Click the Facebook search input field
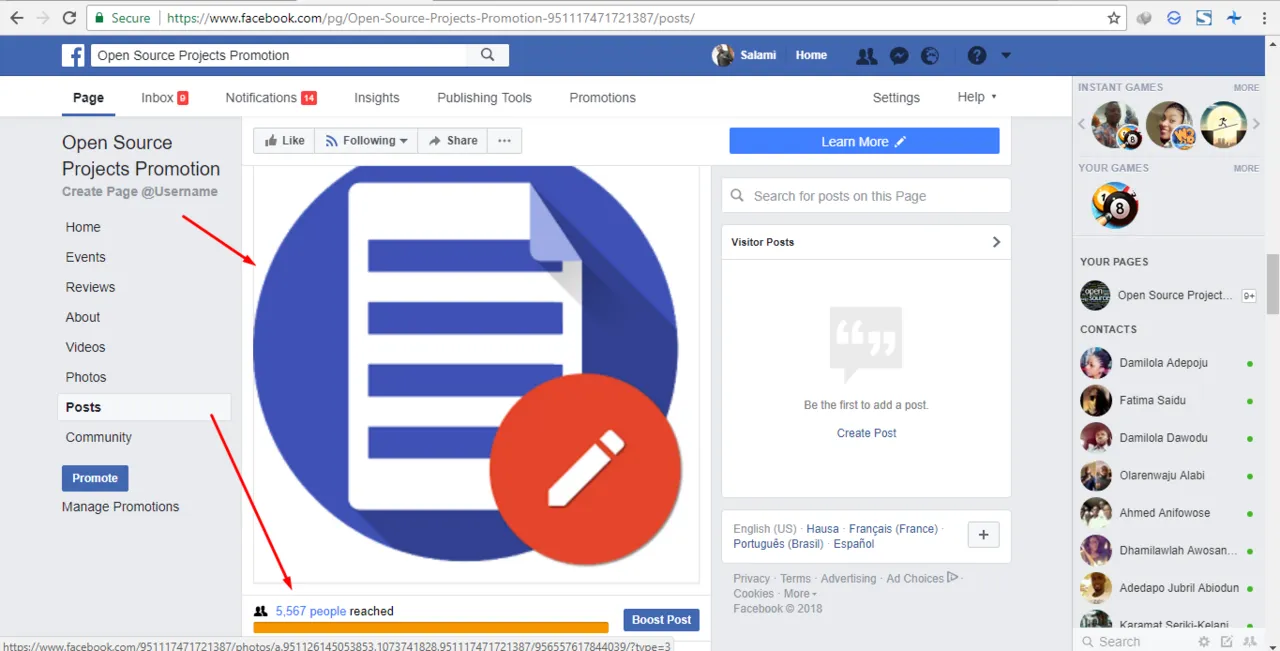Viewport: 1280px width, 651px height. tap(279, 55)
